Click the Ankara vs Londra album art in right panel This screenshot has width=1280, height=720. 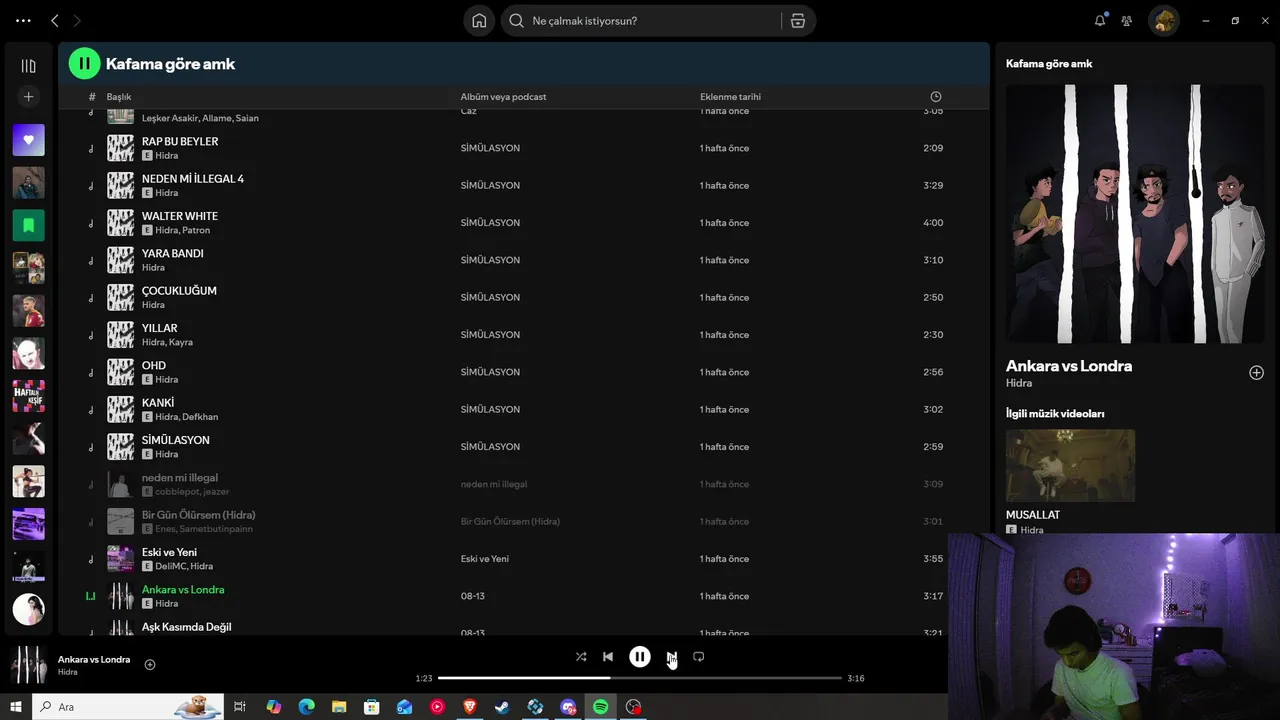pyautogui.click(x=1135, y=214)
